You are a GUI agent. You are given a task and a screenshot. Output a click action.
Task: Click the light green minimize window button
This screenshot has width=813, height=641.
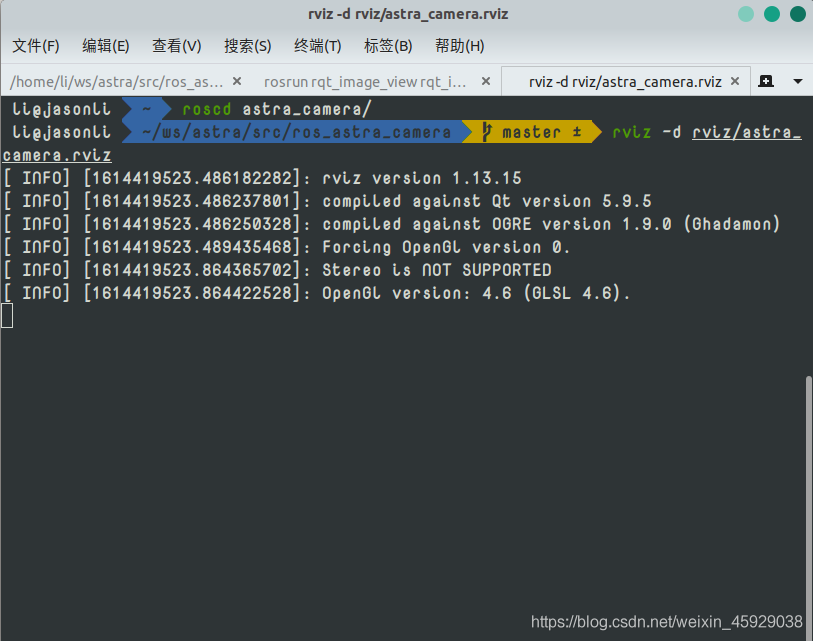coord(746,14)
